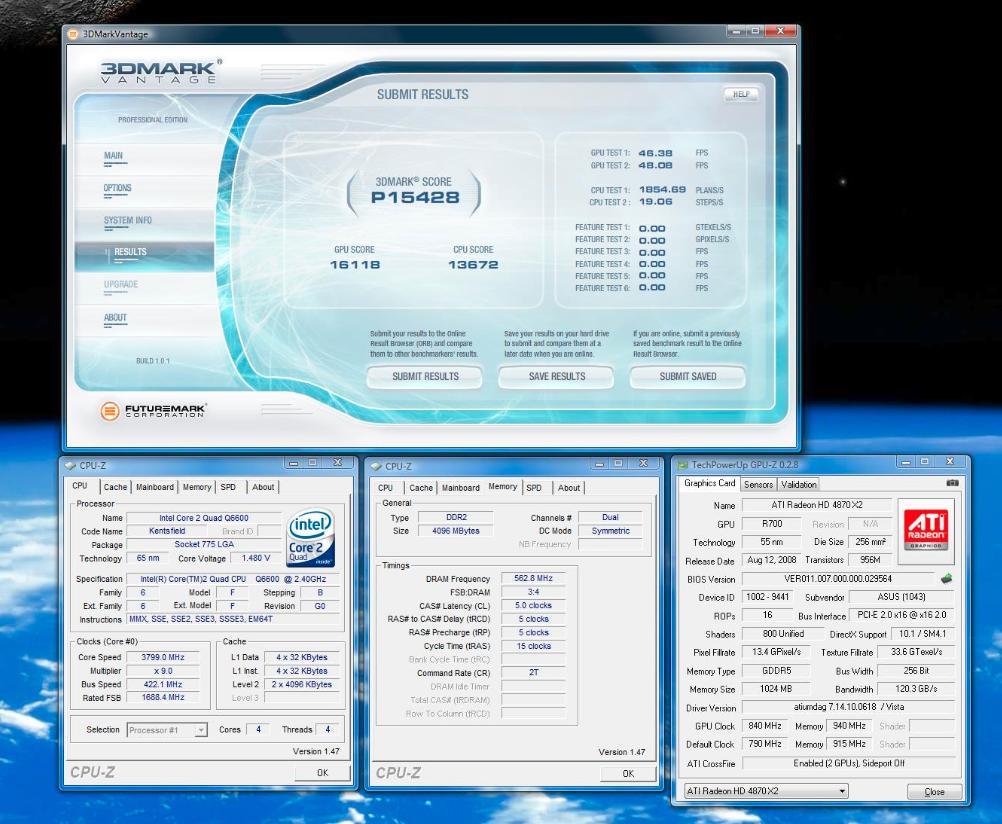Open Mainboard tab in Memory window
Viewport: 1002px width, 824px height.
click(460, 488)
